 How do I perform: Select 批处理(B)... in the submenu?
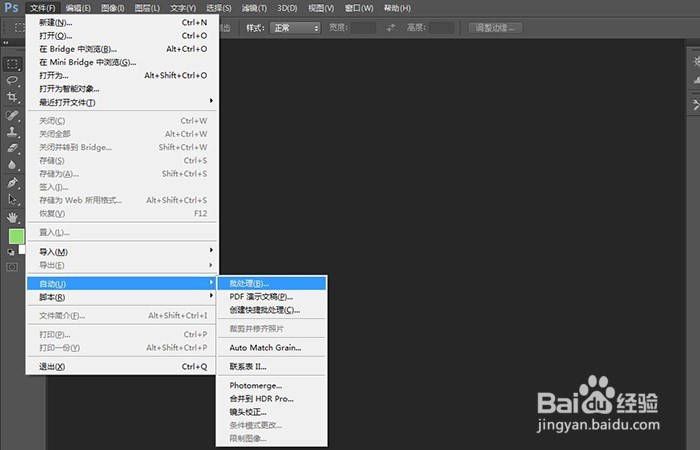tap(272, 283)
